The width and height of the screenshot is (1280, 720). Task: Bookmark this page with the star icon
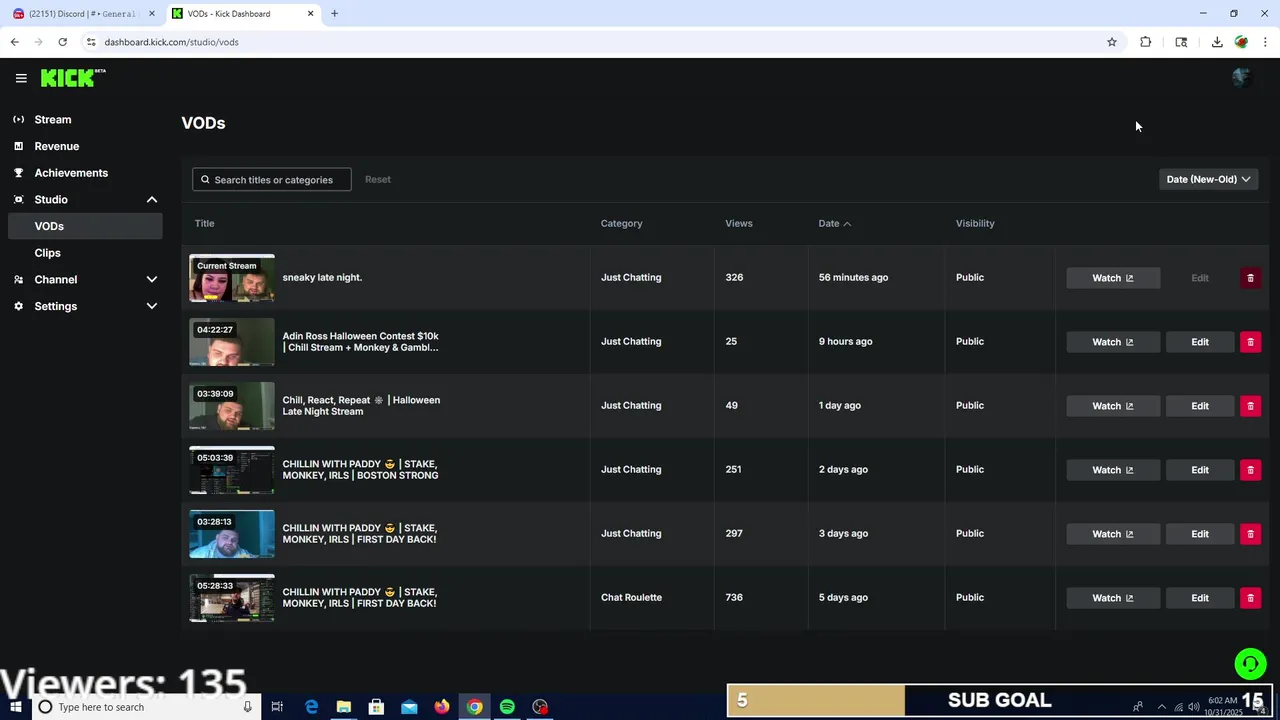pos(1111,42)
